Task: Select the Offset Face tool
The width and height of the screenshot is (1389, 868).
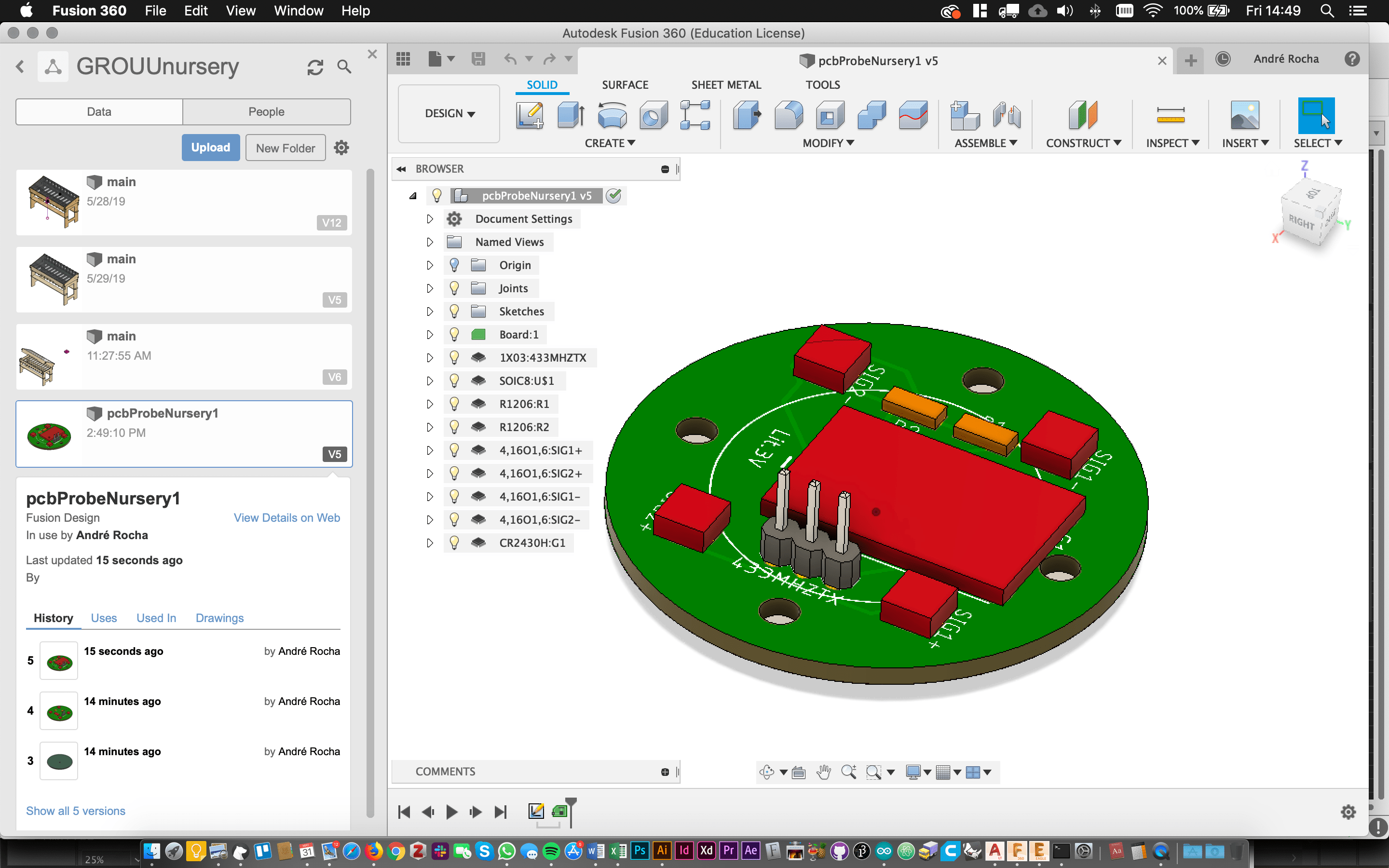Action: tap(913, 115)
